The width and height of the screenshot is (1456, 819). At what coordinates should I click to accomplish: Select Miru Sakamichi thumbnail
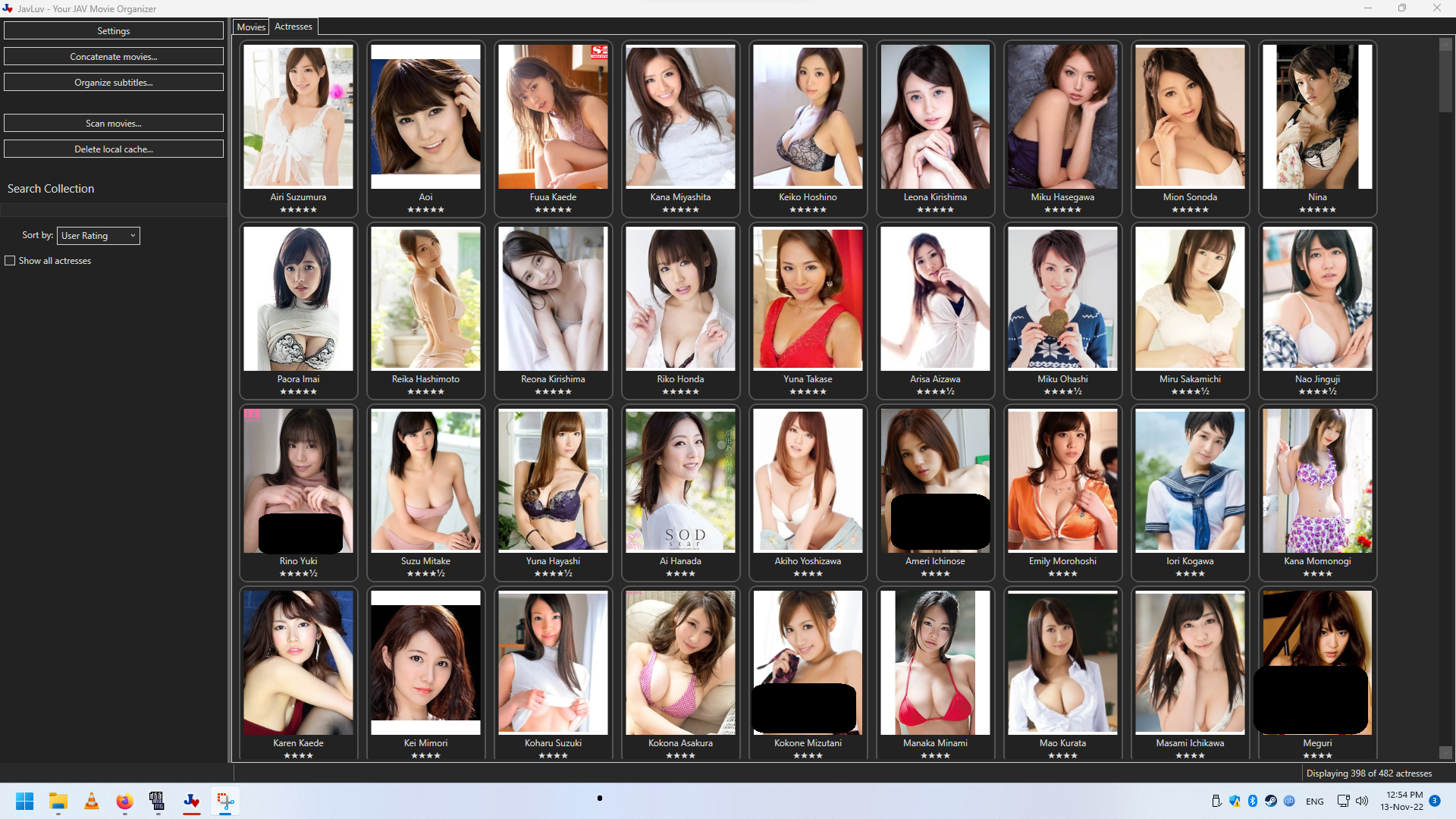point(1190,299)
